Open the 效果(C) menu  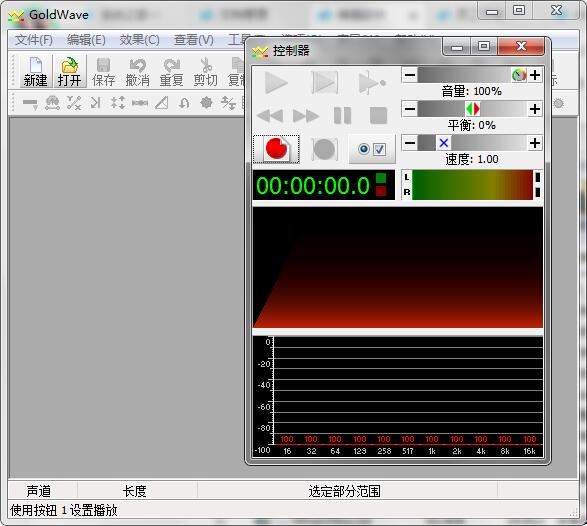coord(139,39)
